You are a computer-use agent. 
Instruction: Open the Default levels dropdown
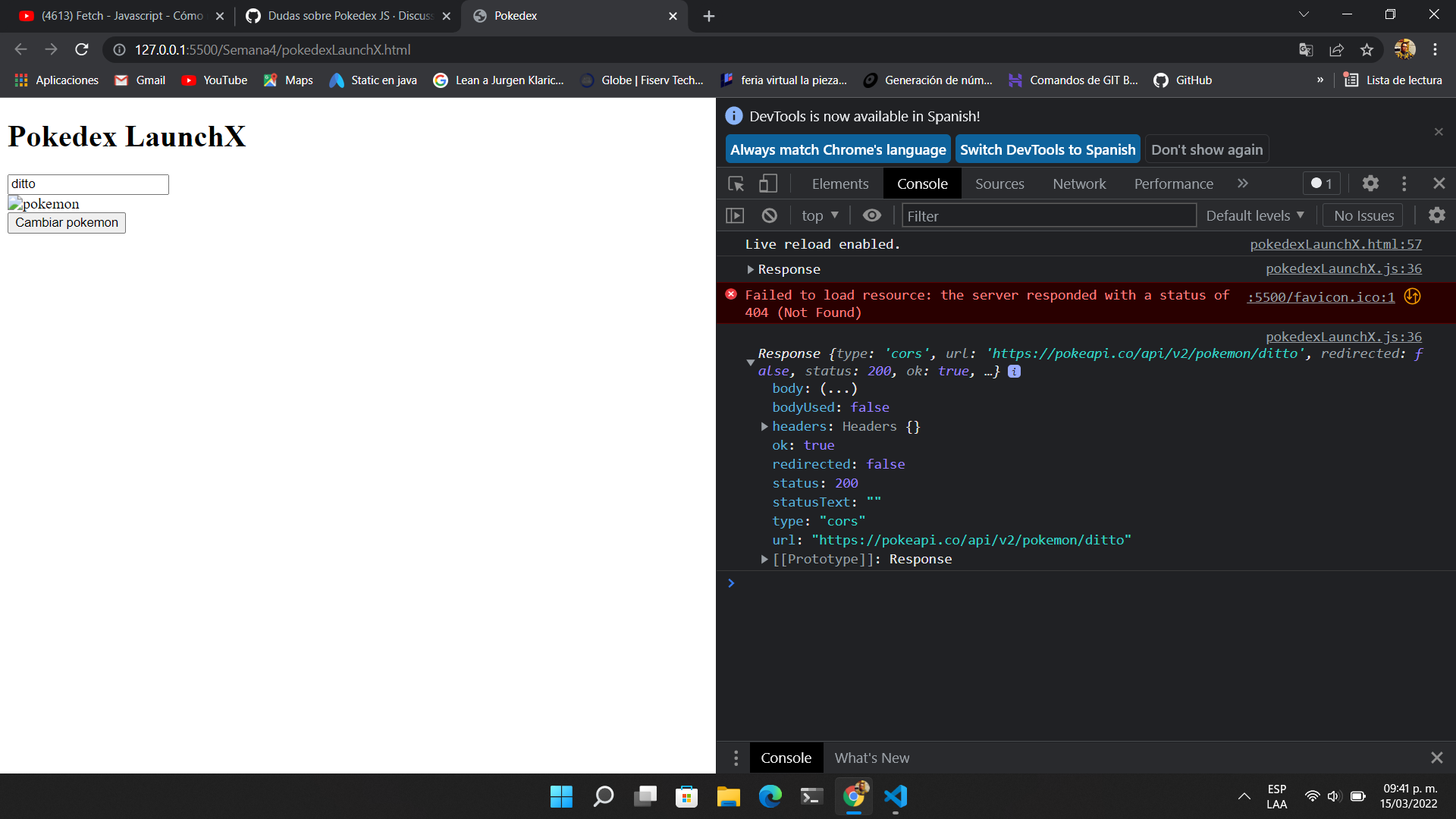pyautogui.click(x=1254, y=215)
